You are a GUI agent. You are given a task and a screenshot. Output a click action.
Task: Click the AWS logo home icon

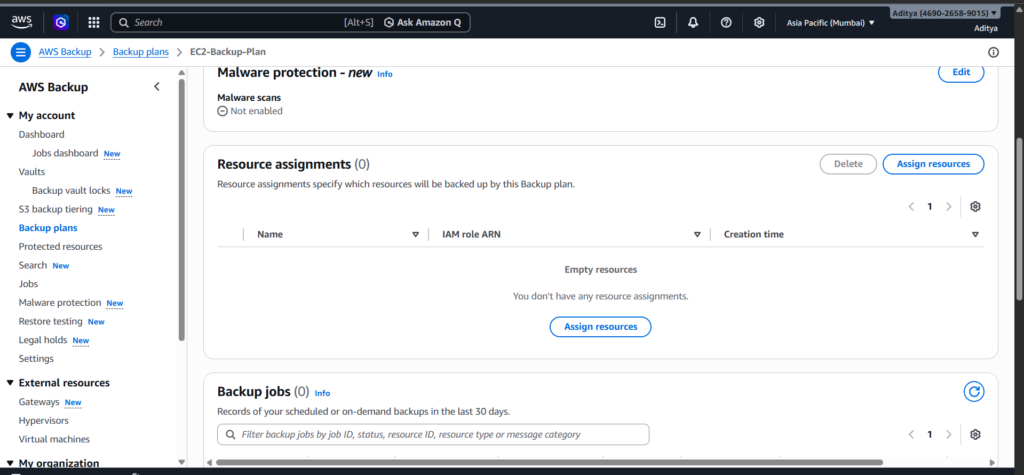22,22
